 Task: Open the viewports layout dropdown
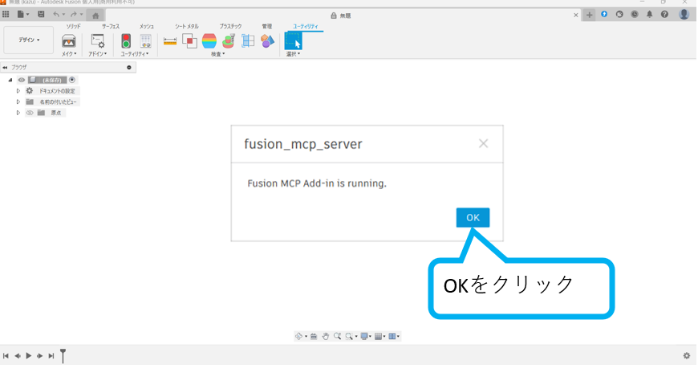[394, 337]
